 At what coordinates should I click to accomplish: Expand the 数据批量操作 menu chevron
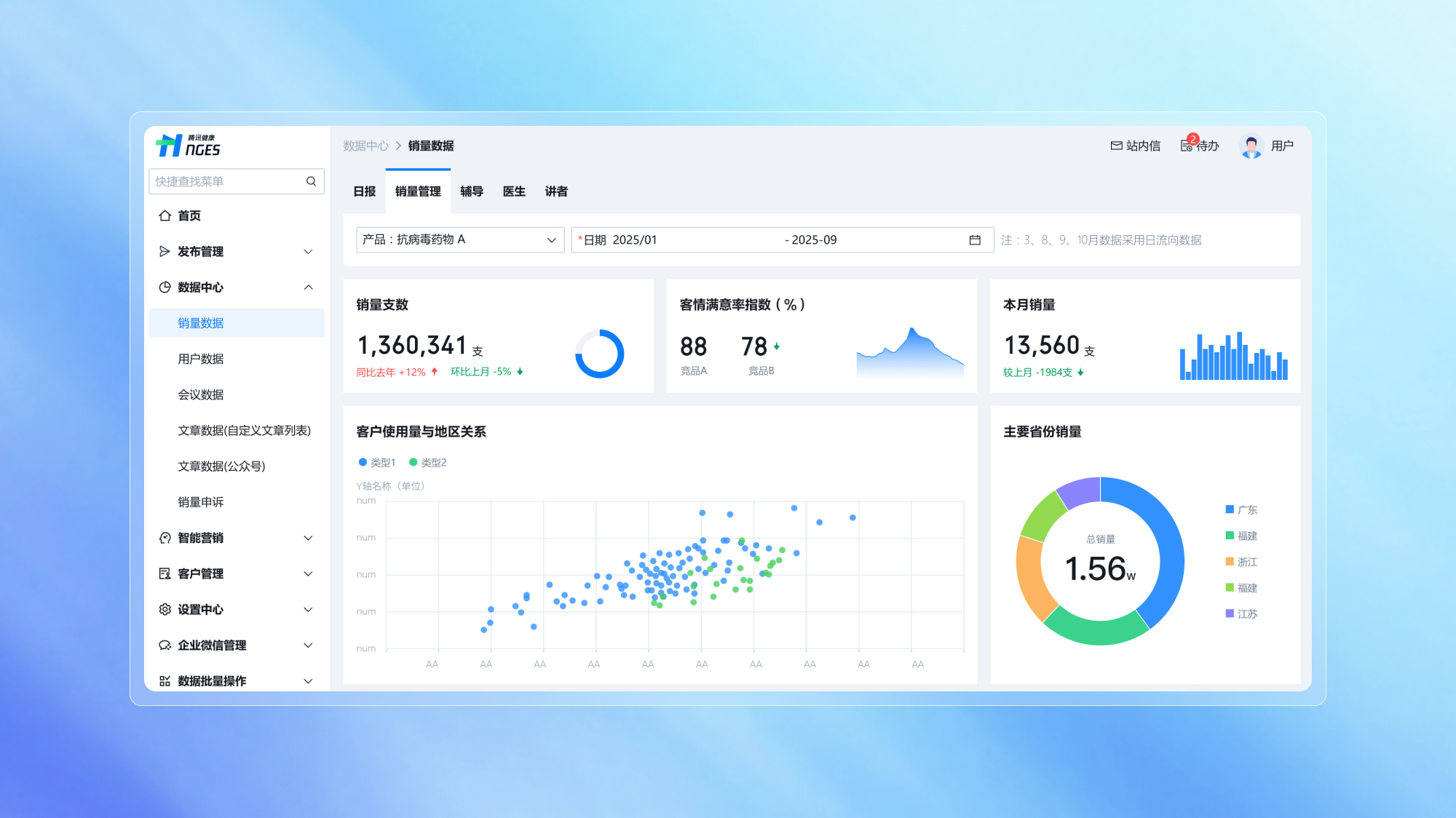(x=308, y=680)
